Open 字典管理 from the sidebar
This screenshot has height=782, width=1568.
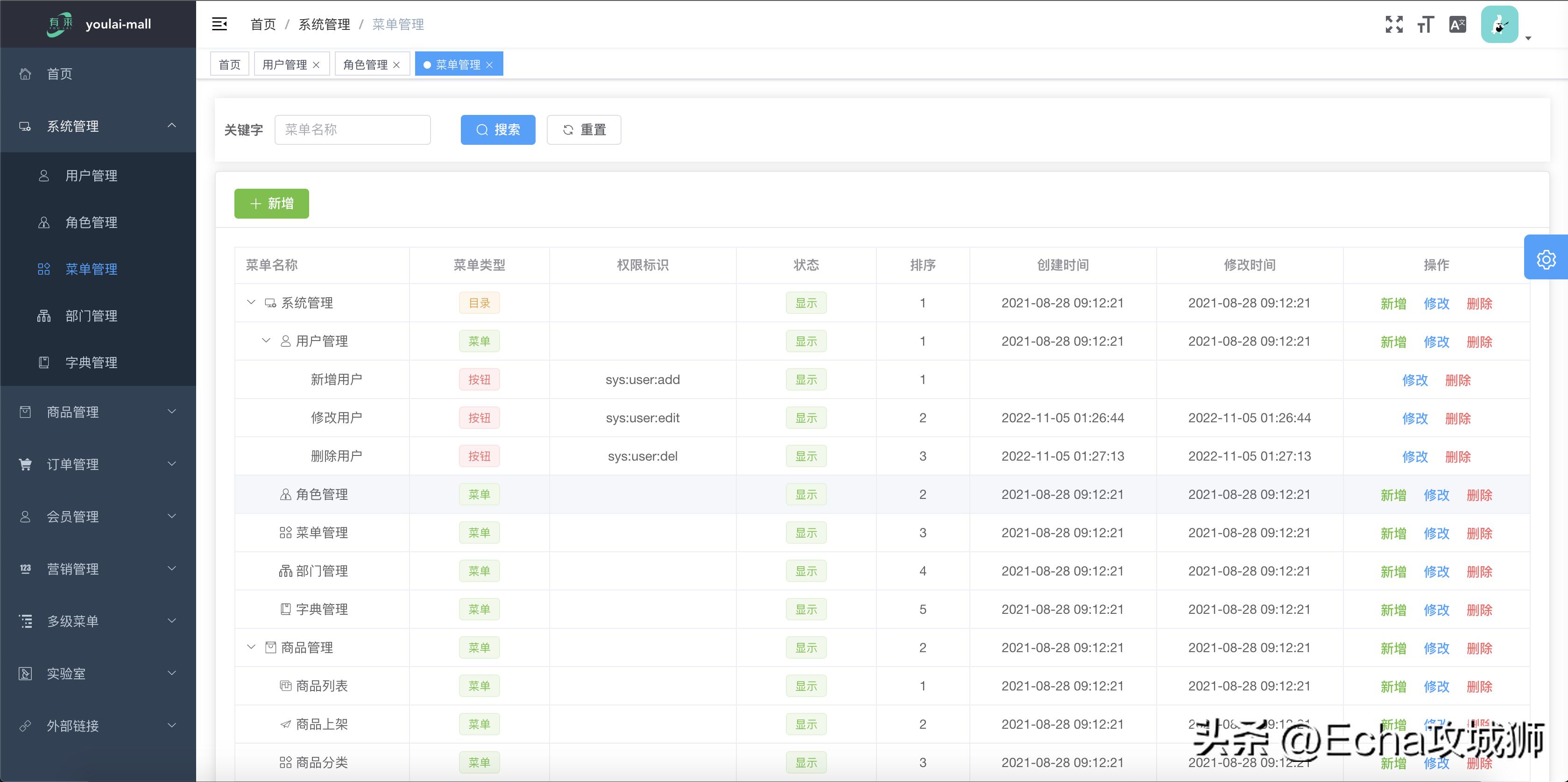[x=92, y=363]
